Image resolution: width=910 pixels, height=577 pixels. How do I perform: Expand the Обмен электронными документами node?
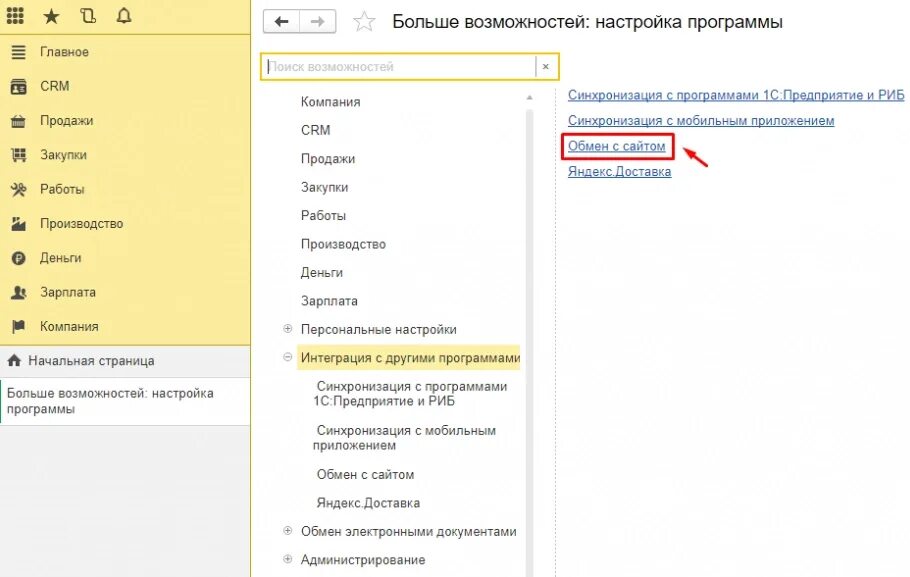coord(287,531)
